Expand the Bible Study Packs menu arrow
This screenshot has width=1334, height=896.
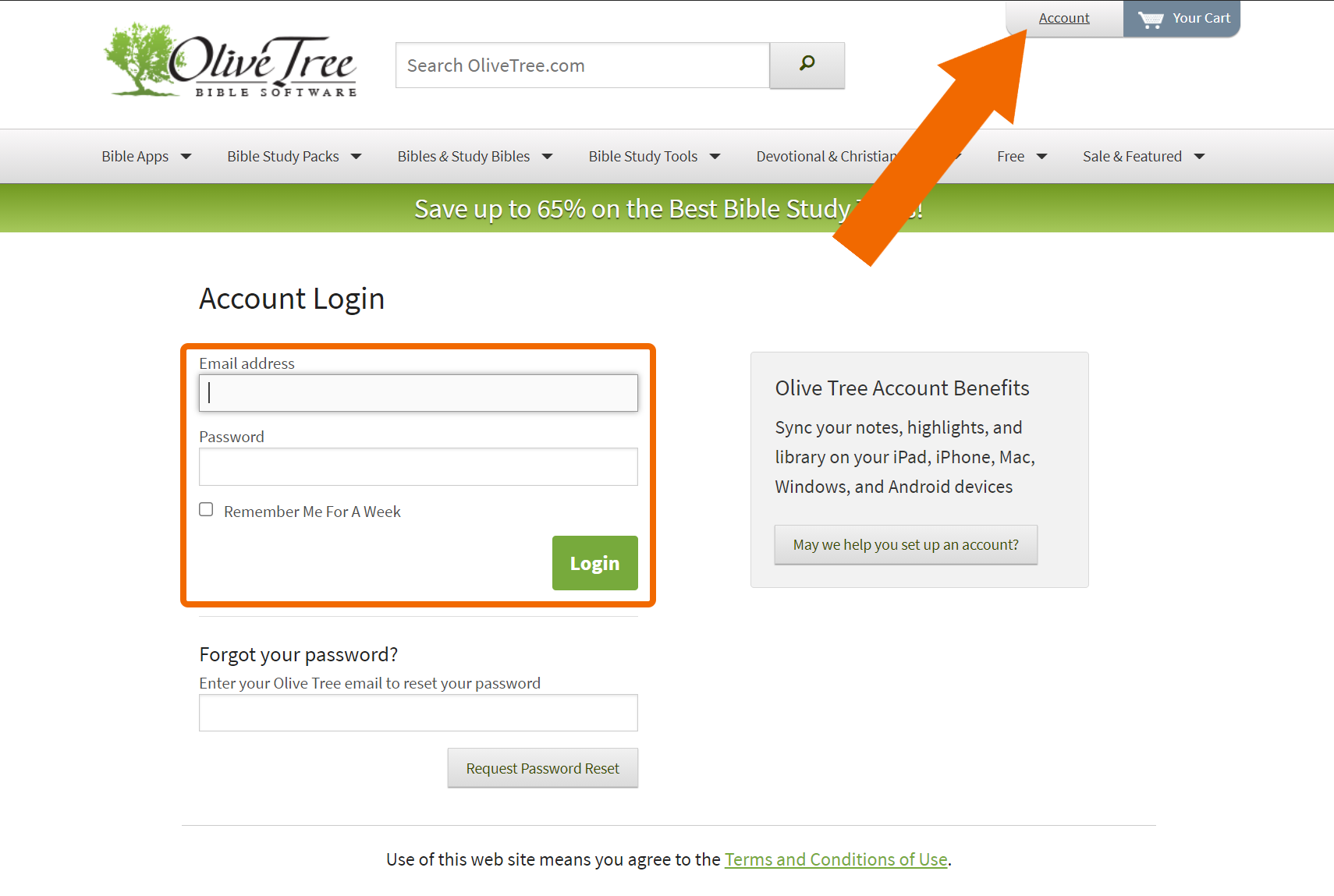357,157
